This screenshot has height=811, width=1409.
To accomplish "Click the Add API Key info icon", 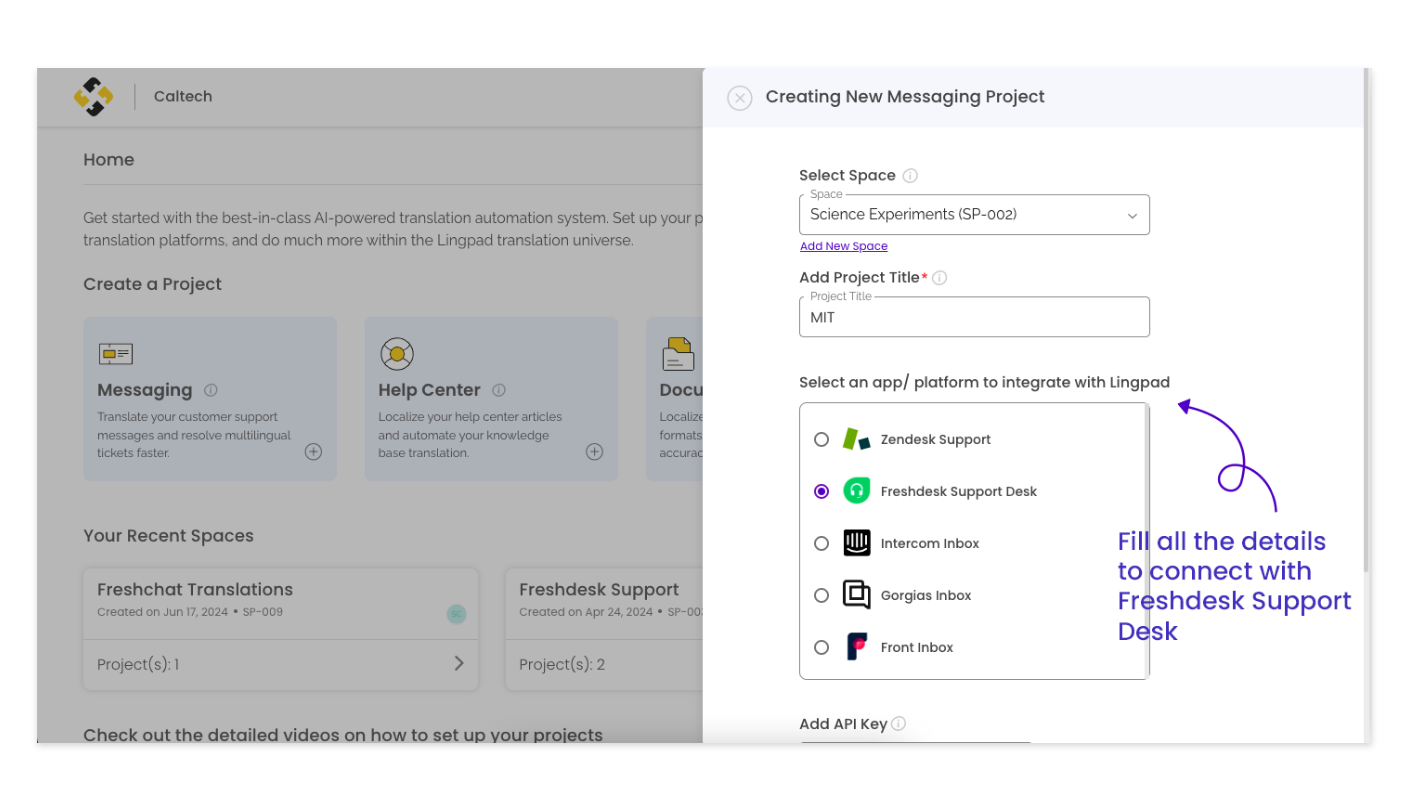I will point(898,723).
